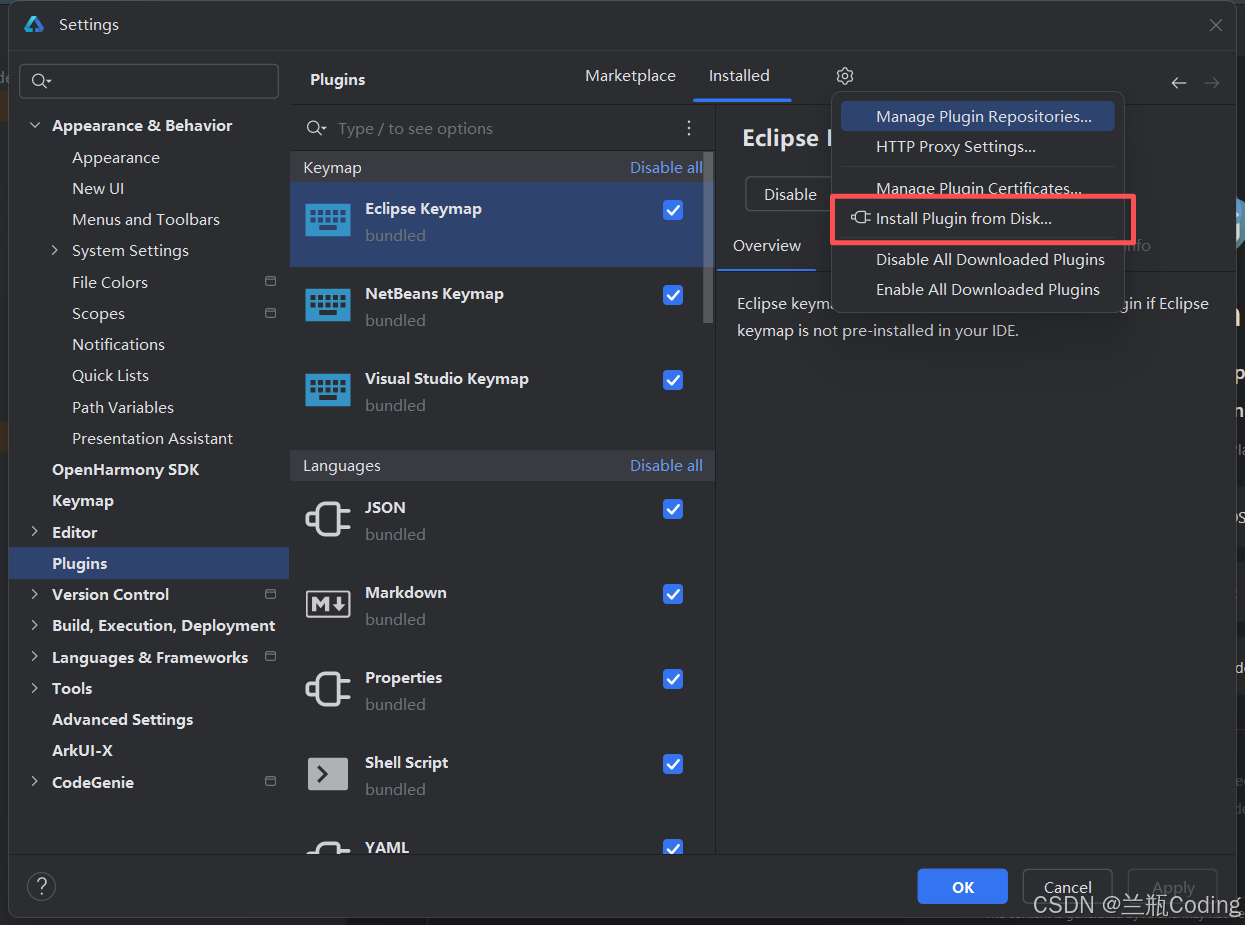Open the ArkUI-X settings page
1245x925 pixels.
(x=82, y=750)
